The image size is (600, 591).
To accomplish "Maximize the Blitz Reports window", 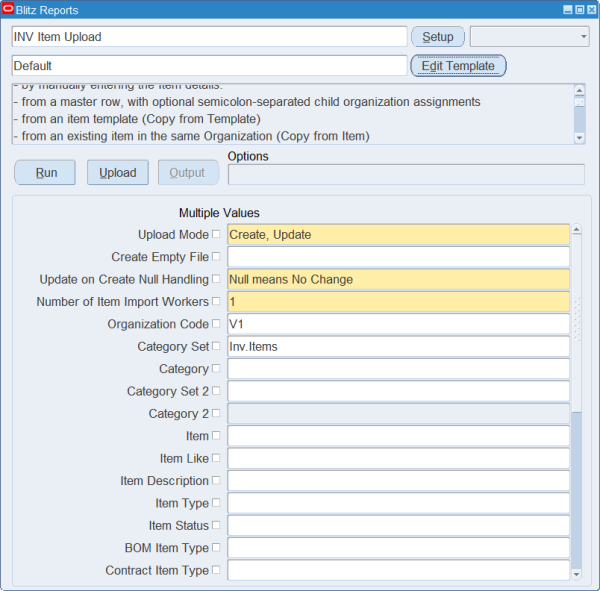I will pyautogui.click(x=580, y=10).
